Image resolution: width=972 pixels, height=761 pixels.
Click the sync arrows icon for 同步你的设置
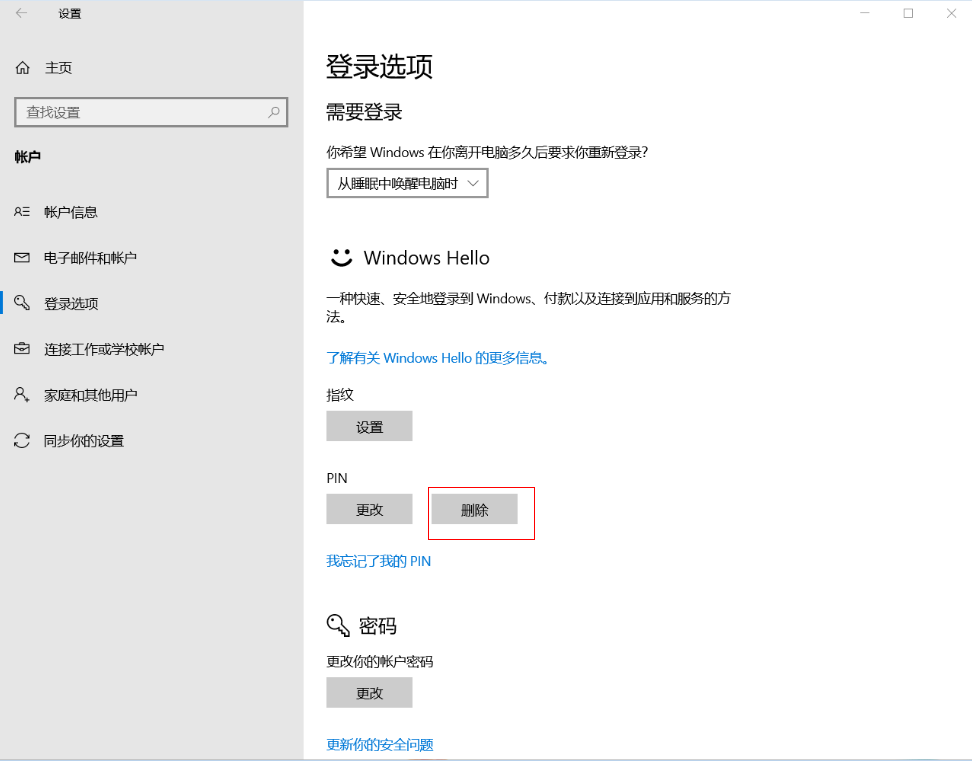(x=22, y=441)
